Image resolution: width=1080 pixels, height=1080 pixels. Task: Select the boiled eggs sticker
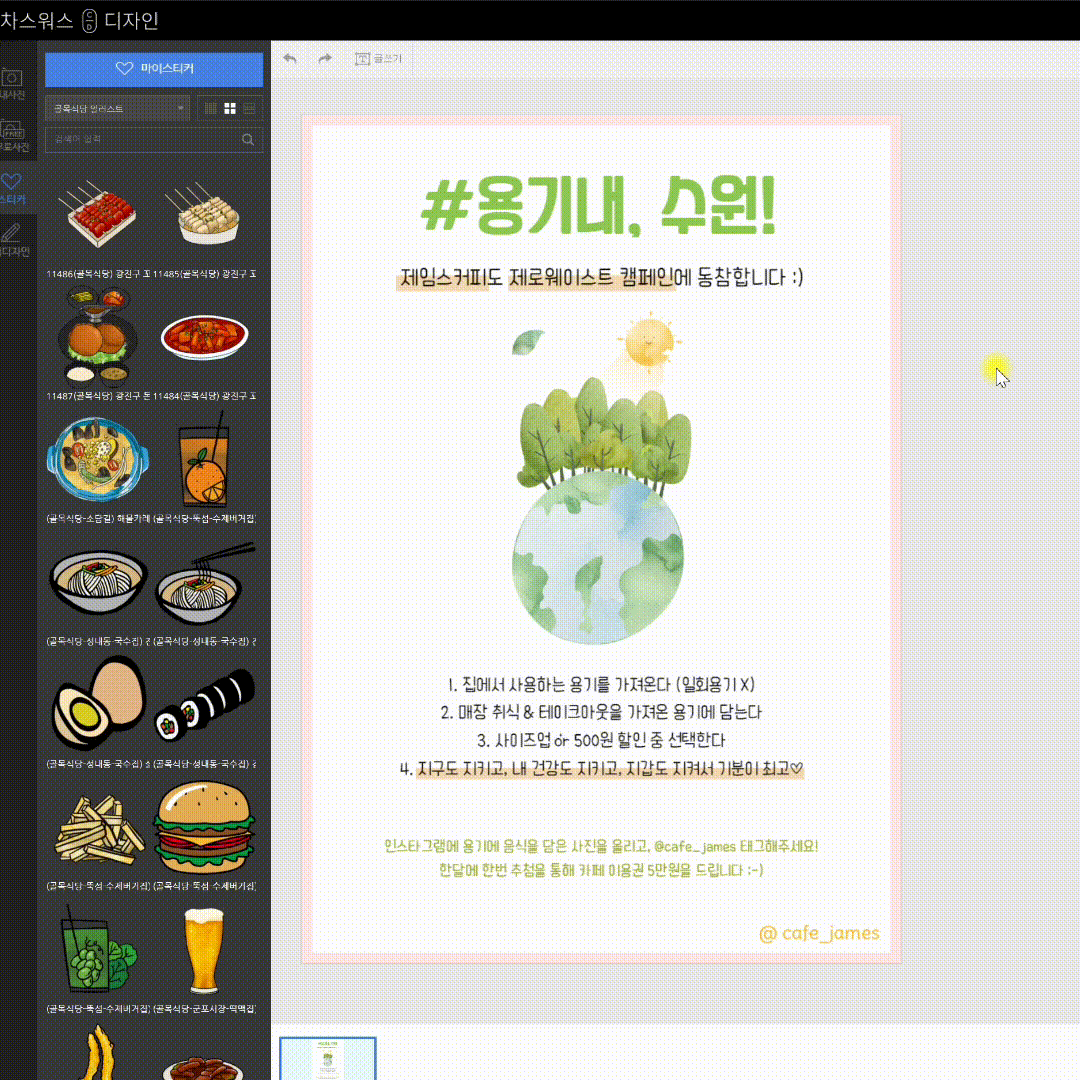click(x=98, y=704)
